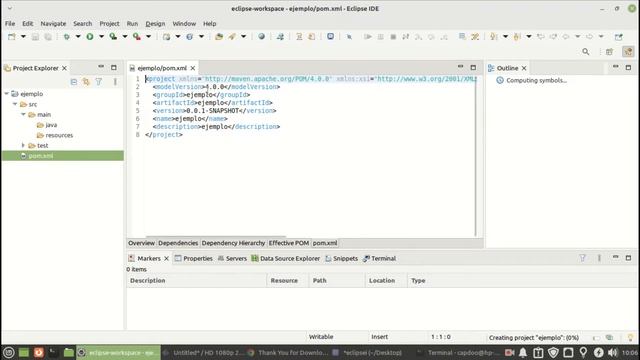Expand the test folder node
Viewport: 640px width, 360px height.
pos(23,145)
